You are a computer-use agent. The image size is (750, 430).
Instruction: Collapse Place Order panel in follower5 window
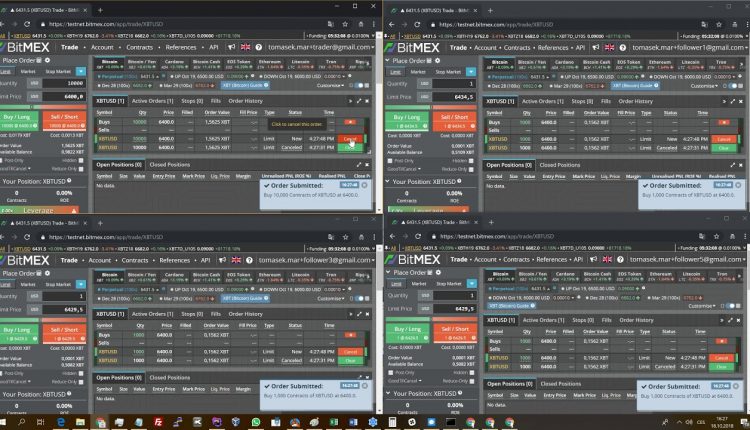click(x=388, y=272)
